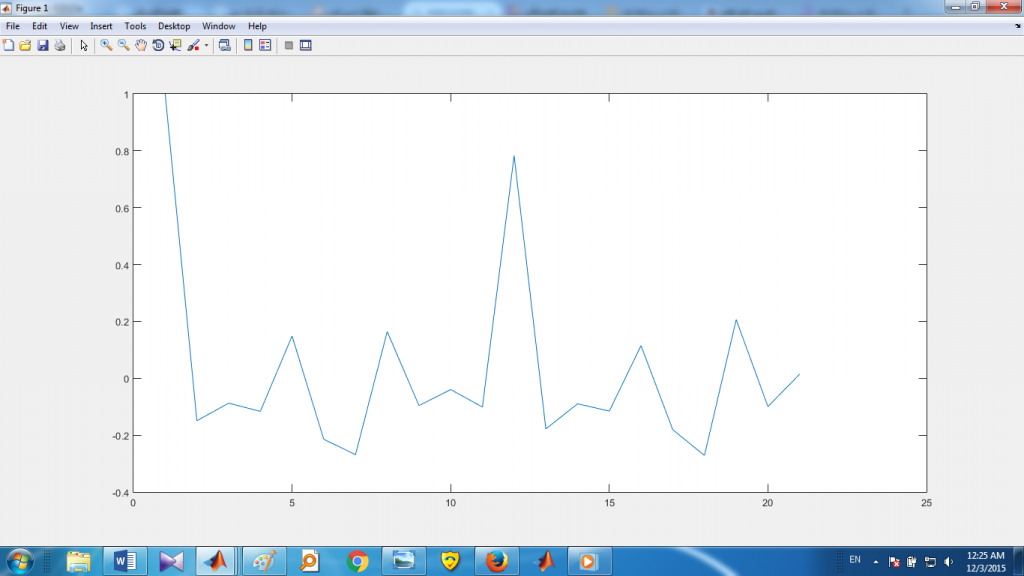Click the dock figure arrow in the menu bar
The width and height of the screenshot is (1024, 576).
[1017, 26]
